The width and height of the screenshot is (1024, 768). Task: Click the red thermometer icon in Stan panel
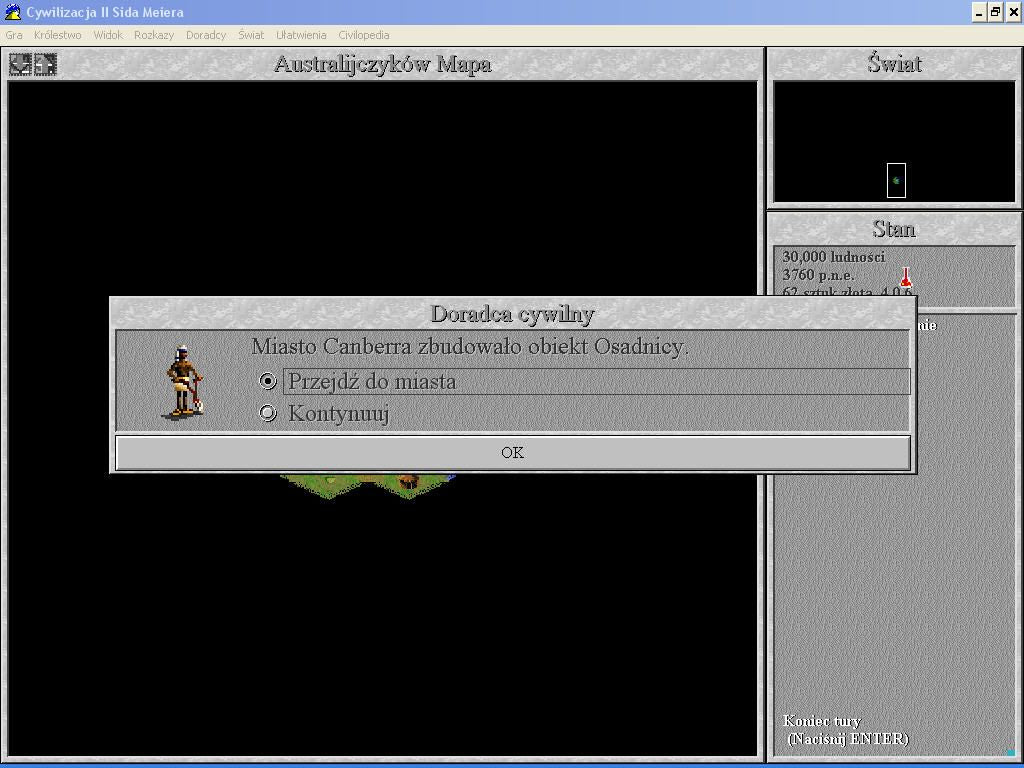[905, 277]
